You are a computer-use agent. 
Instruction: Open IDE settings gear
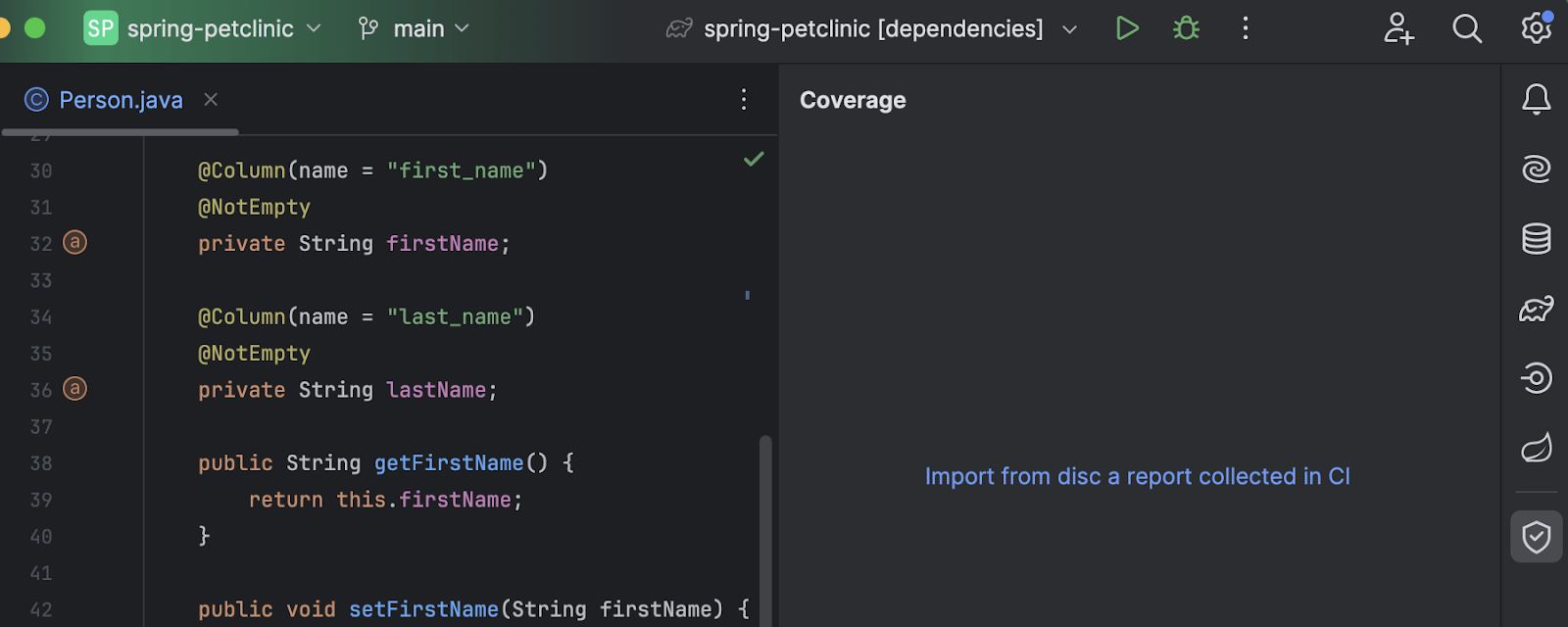[1536, 28]
